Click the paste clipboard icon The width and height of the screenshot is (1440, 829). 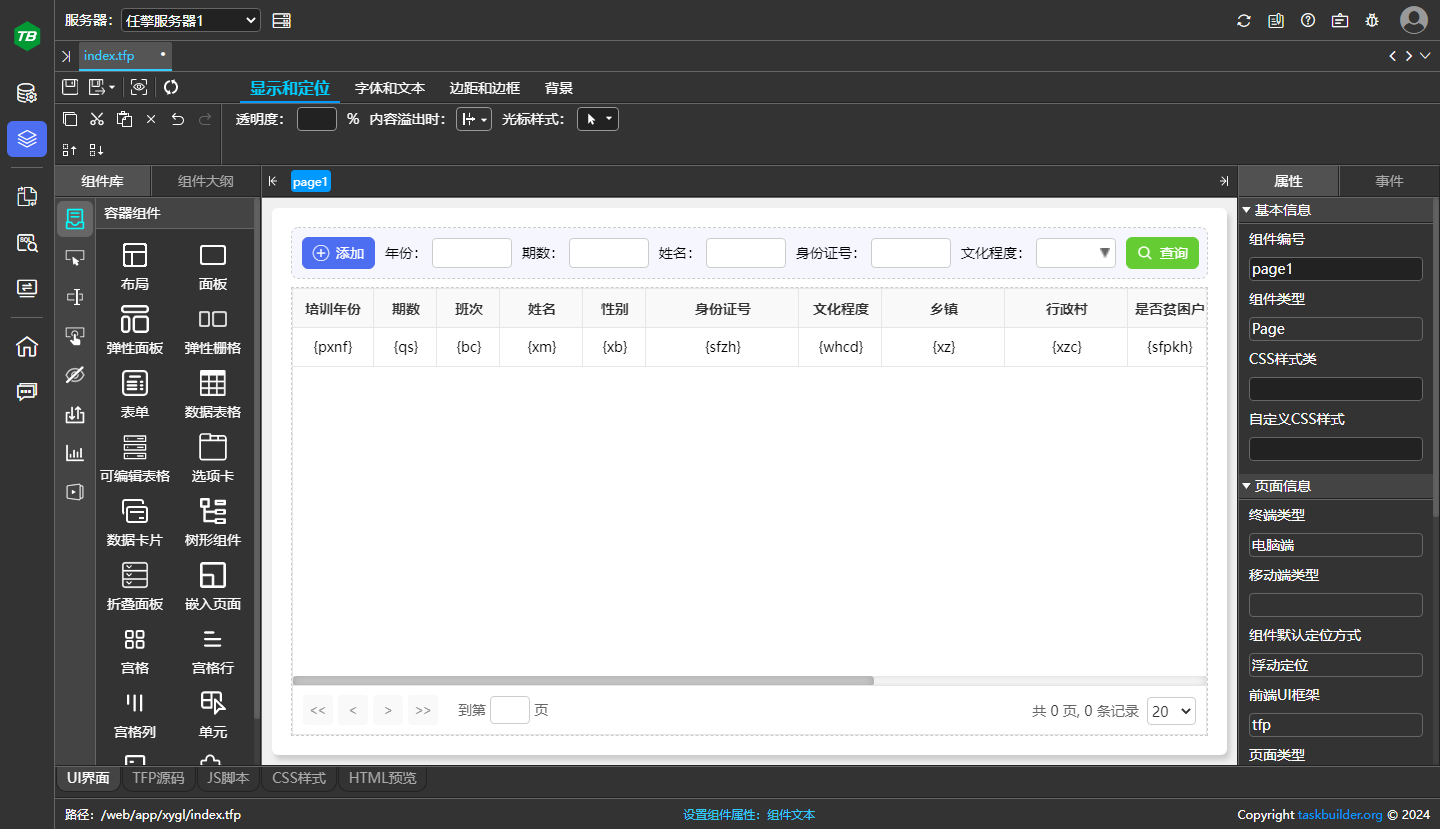pos(124,119)
